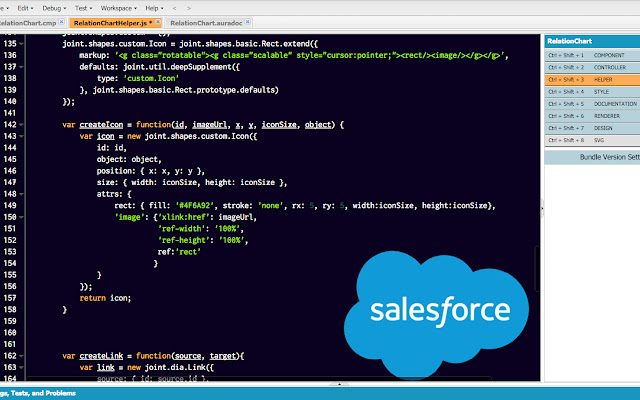Close the RelationChart.auradoc tab
The width and height of the screenshot is (640, 400).
(247, 22)
